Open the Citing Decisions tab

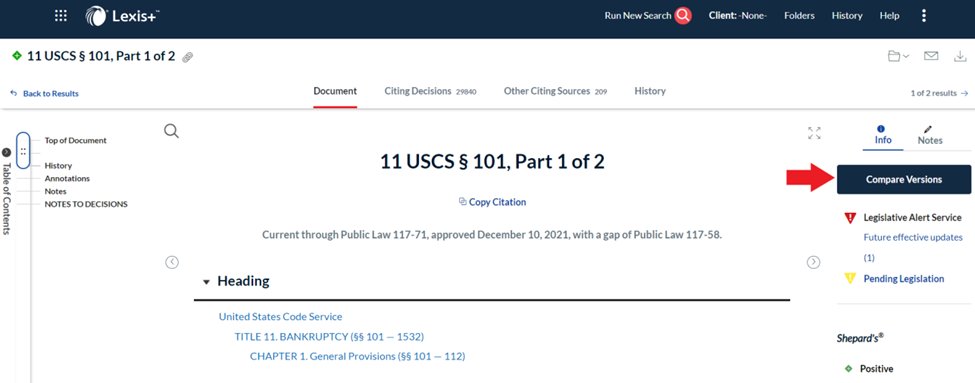point(430,91)
